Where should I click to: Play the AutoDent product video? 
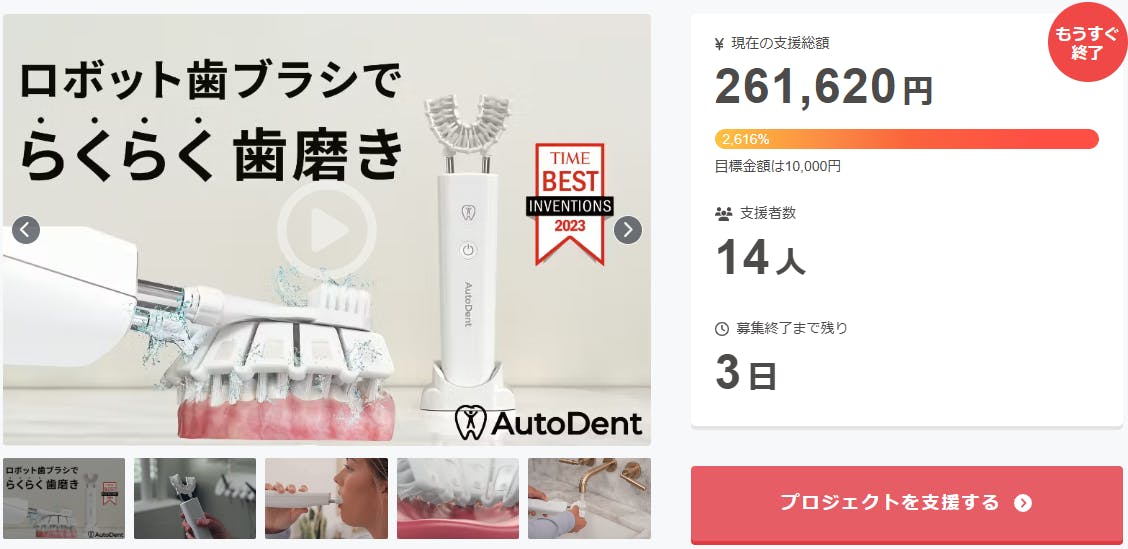pos(327,230)
